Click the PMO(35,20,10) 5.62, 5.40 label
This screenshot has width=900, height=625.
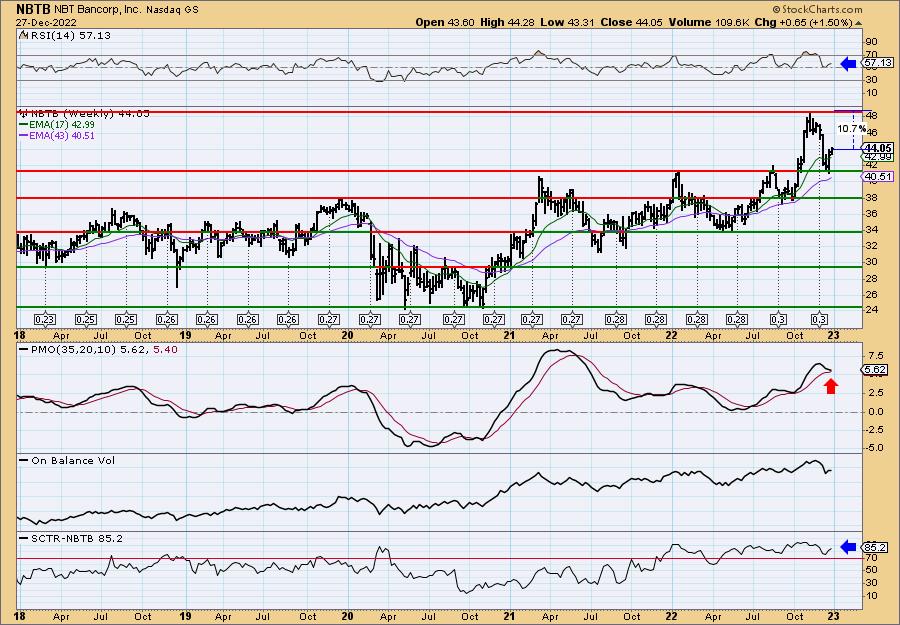coord(104,350)
